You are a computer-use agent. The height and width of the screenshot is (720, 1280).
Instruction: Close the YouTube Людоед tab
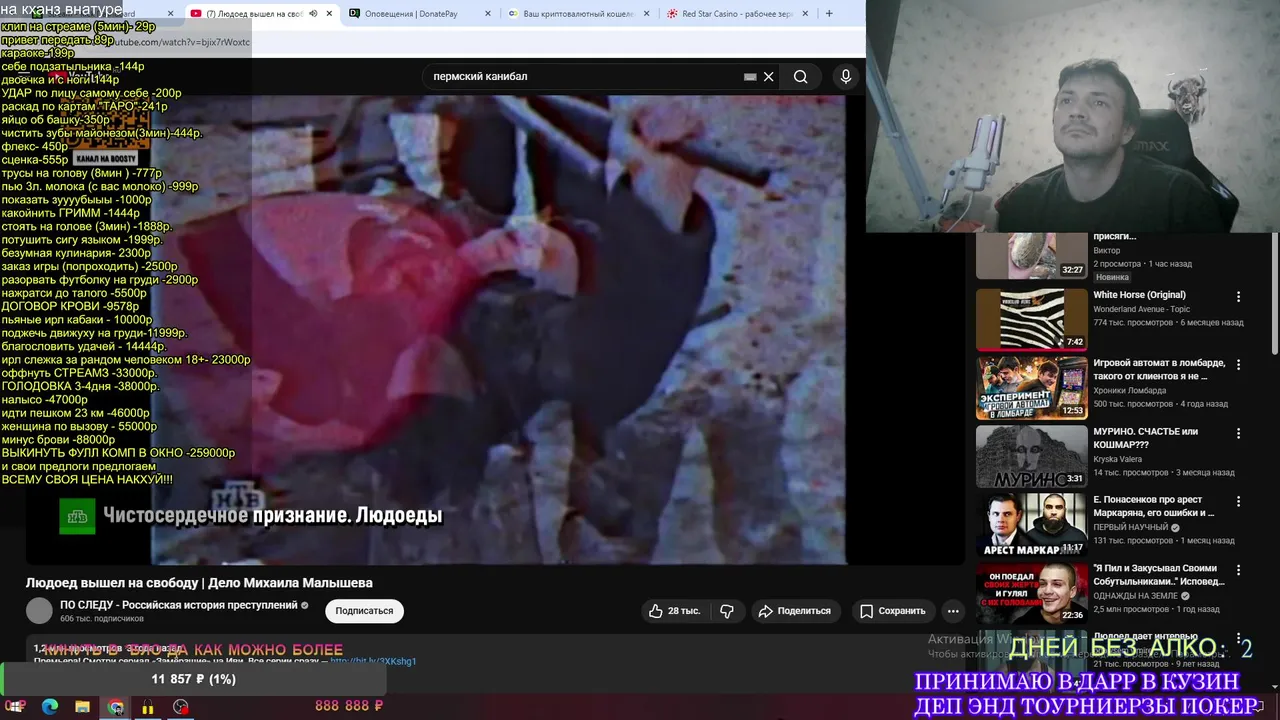tap(329, 14)
